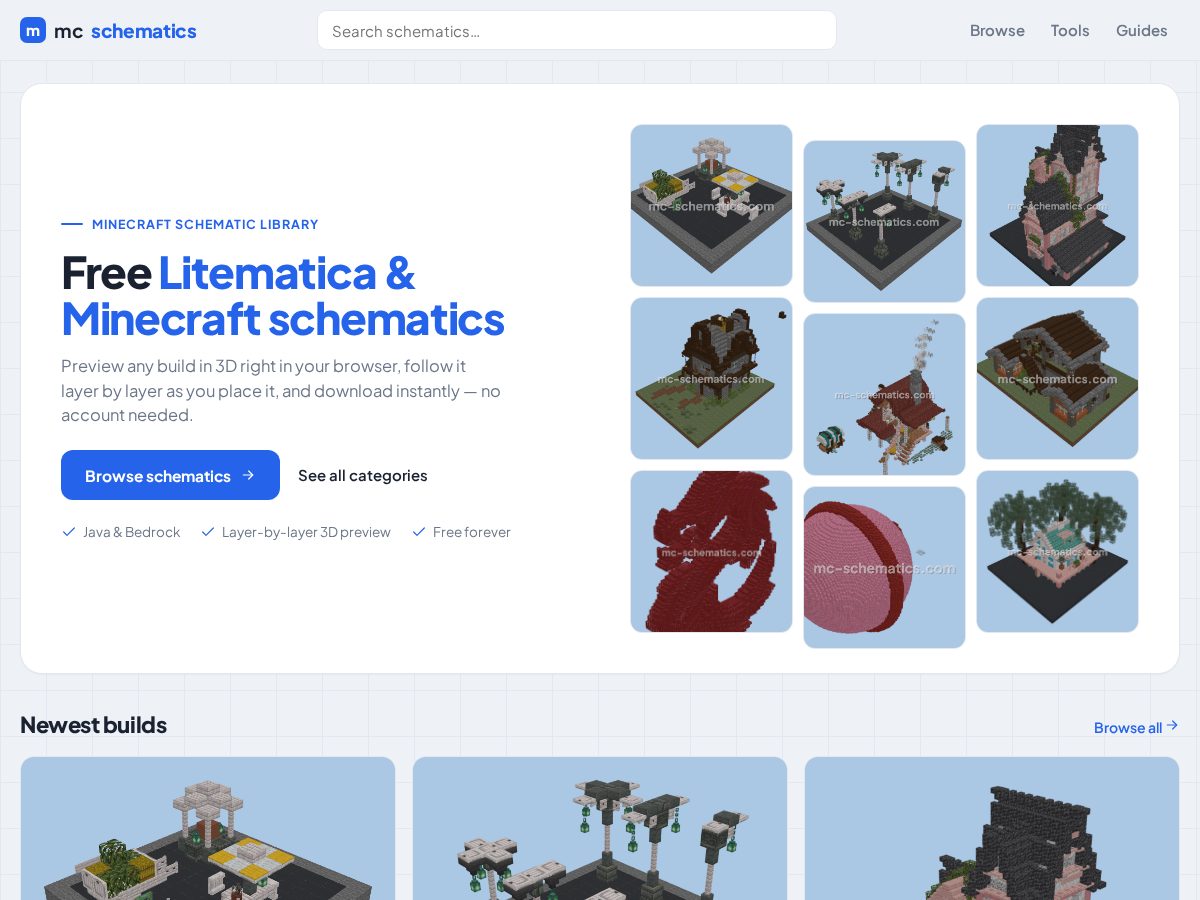The image size is (1200, 900).
Task: Focus the Search schematics input field
Action: [577, 30]
